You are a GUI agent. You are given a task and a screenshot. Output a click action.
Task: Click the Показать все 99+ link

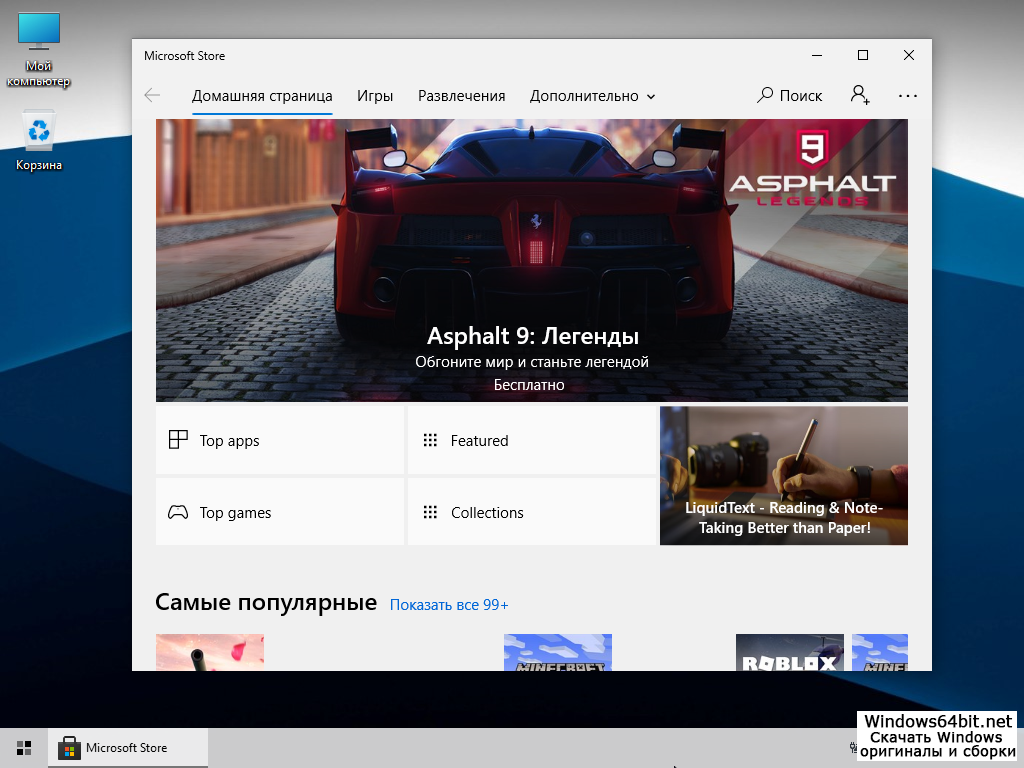coord(449,605)
